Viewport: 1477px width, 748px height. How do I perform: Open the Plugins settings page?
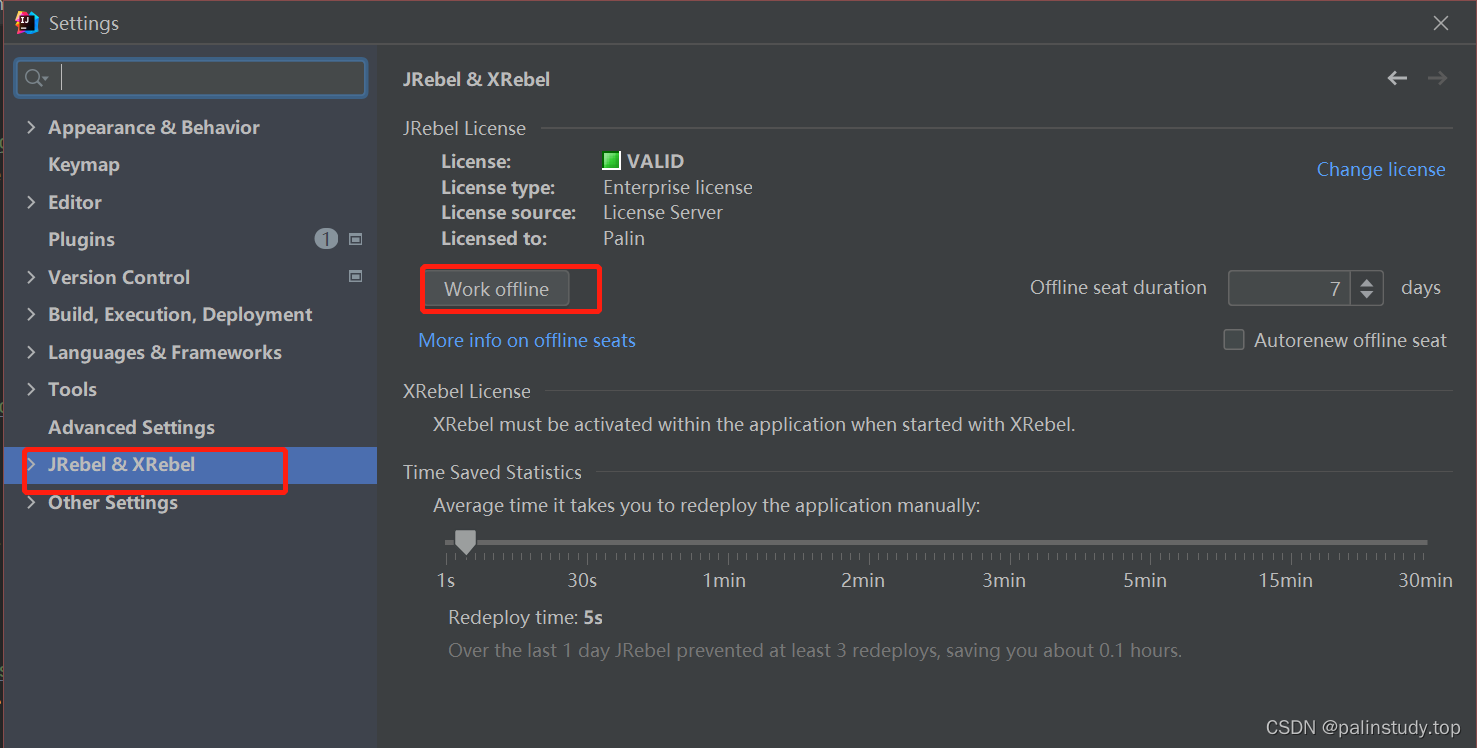click(81, 239)
